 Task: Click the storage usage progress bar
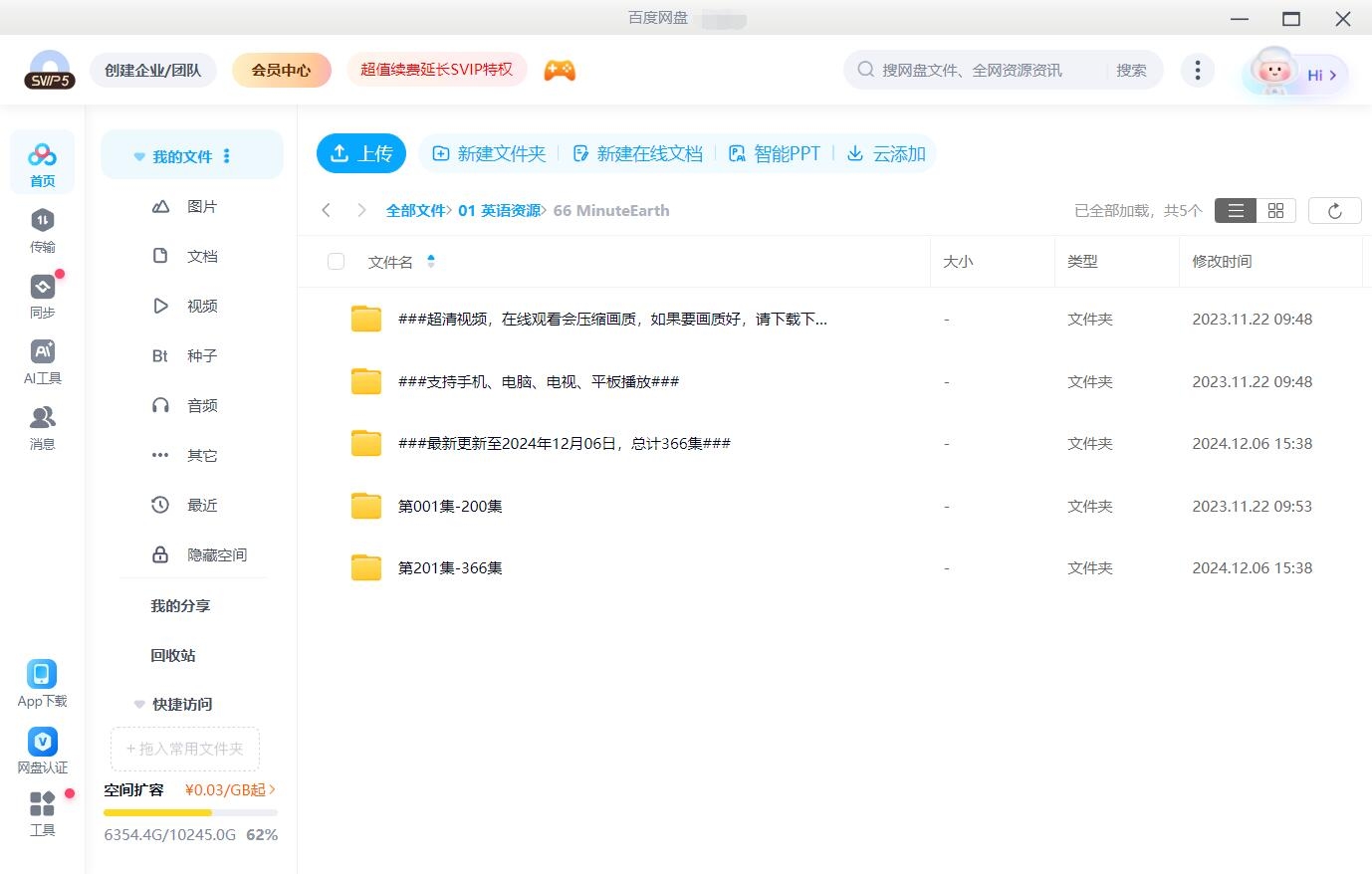click(x=190, y=812)
